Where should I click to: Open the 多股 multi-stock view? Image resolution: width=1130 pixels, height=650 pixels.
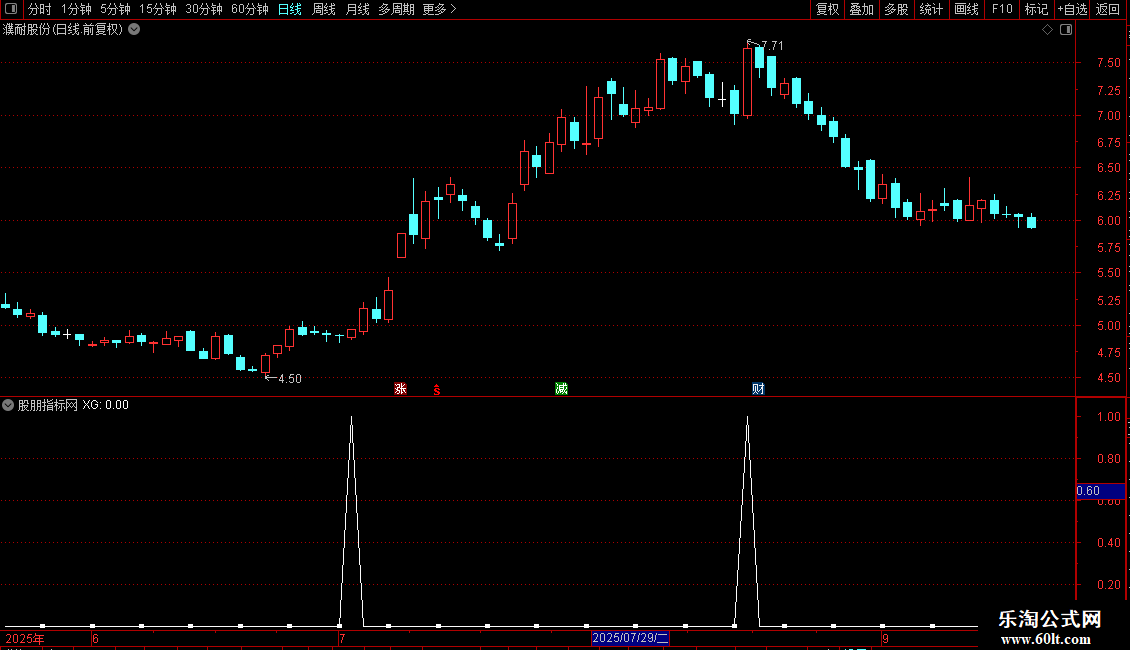pyautogui.click(x=897, y=9)
